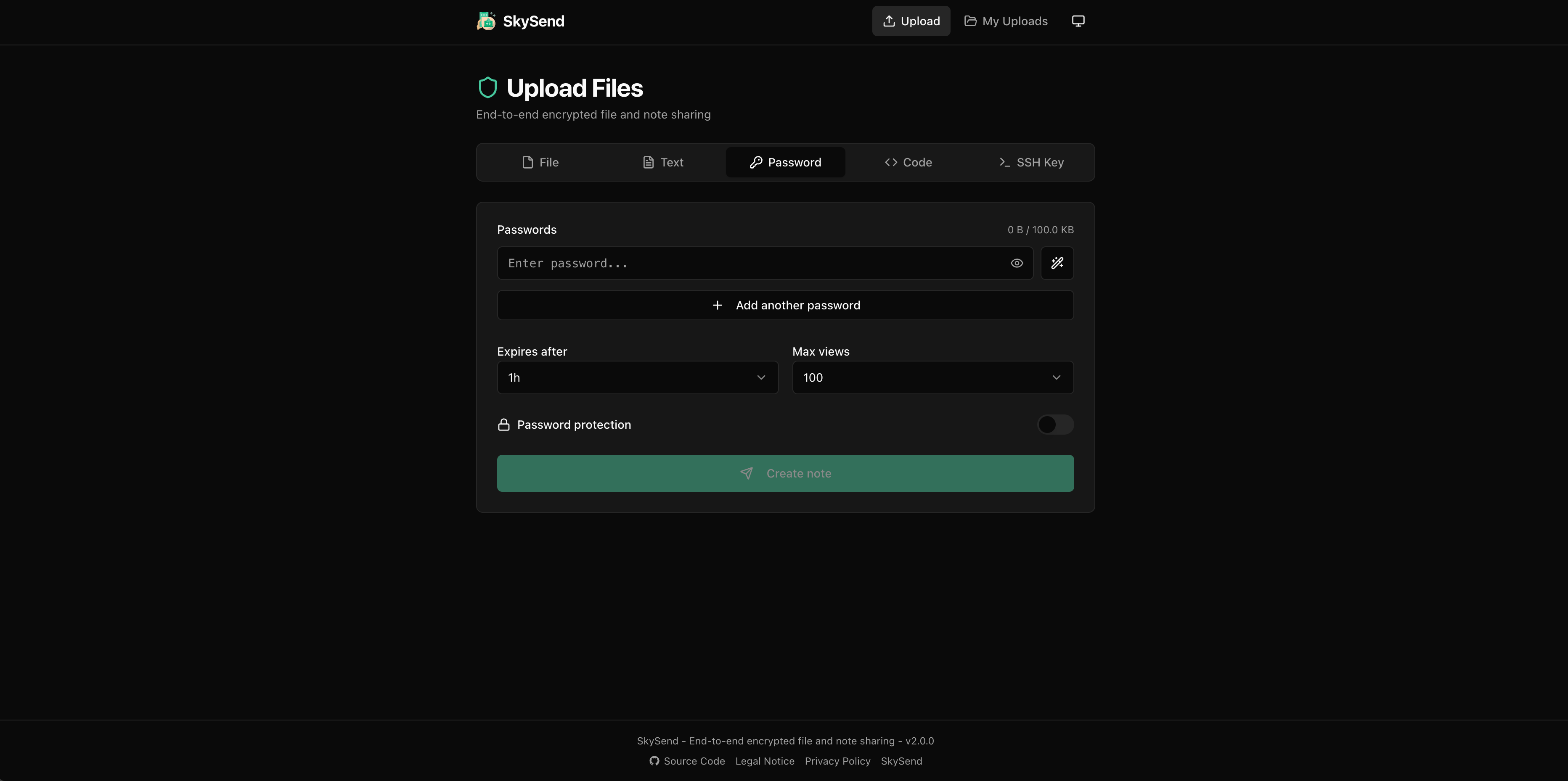Open the Expires after dropdown
This screenshot has width=1568, height=781.
click(x=637, y=377)
